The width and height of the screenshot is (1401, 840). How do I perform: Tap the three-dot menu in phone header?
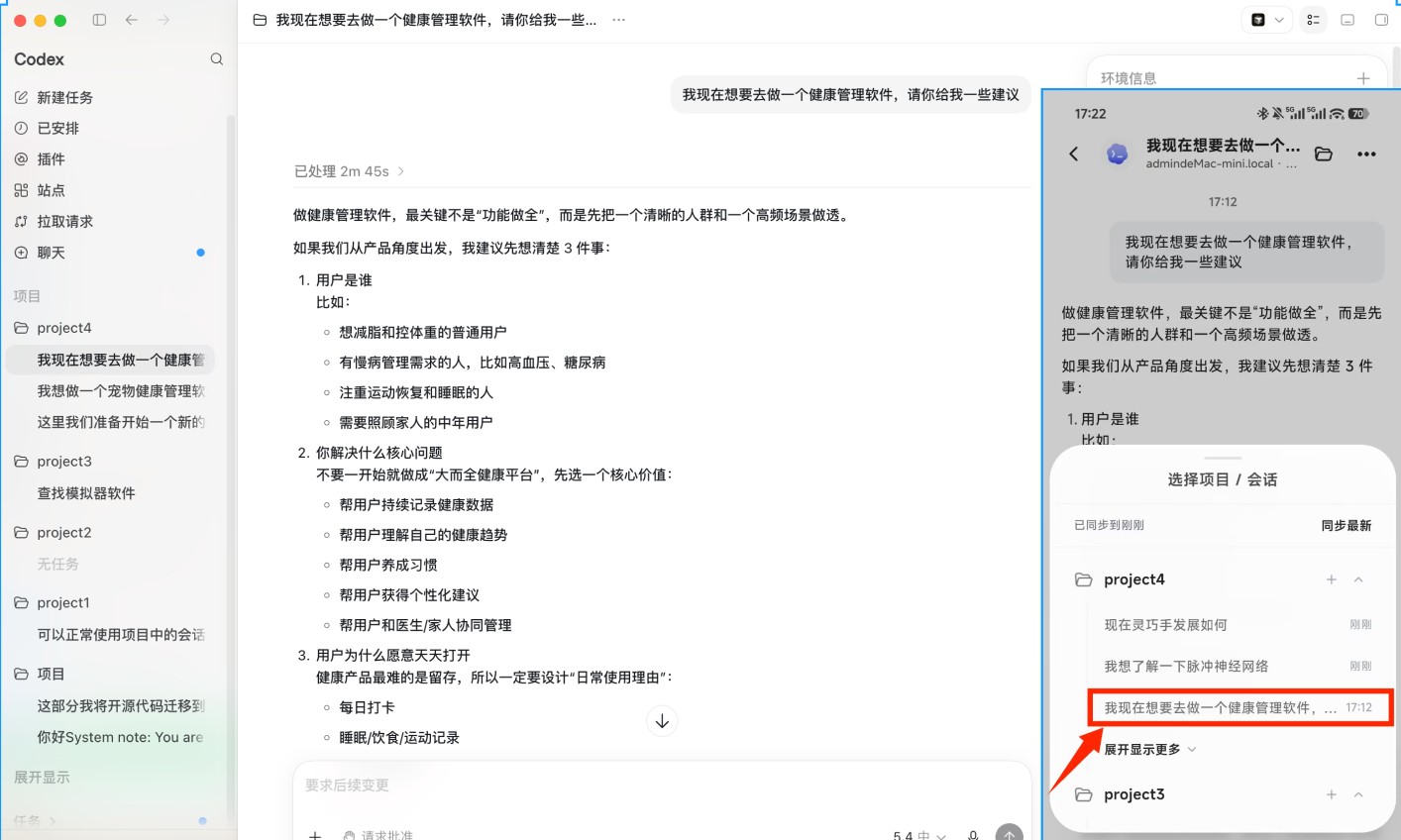tap(1367, 154)
